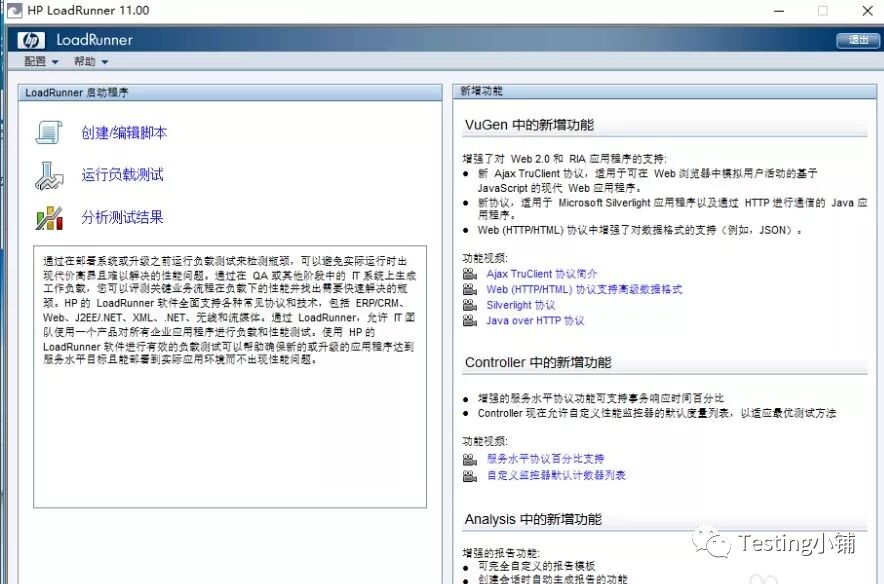This screenshot has width=884, height=584.
Task: Click the 新增功能 panel header
Action: pyautogui.click(x=665, y=91)
